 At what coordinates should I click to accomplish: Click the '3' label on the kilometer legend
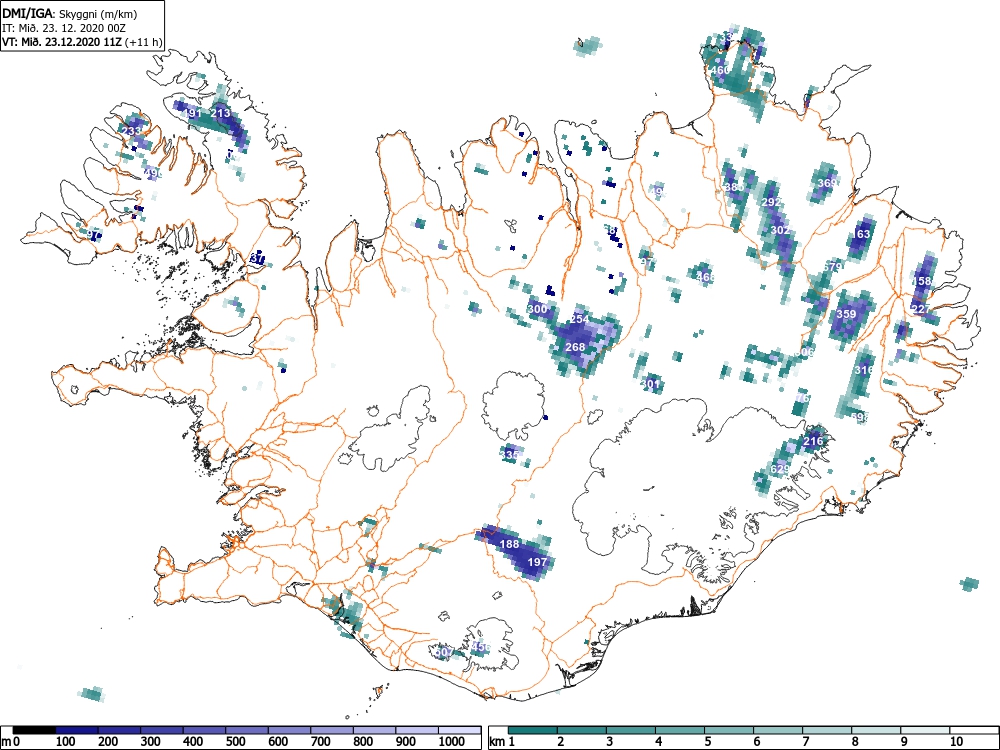(610, 742)
